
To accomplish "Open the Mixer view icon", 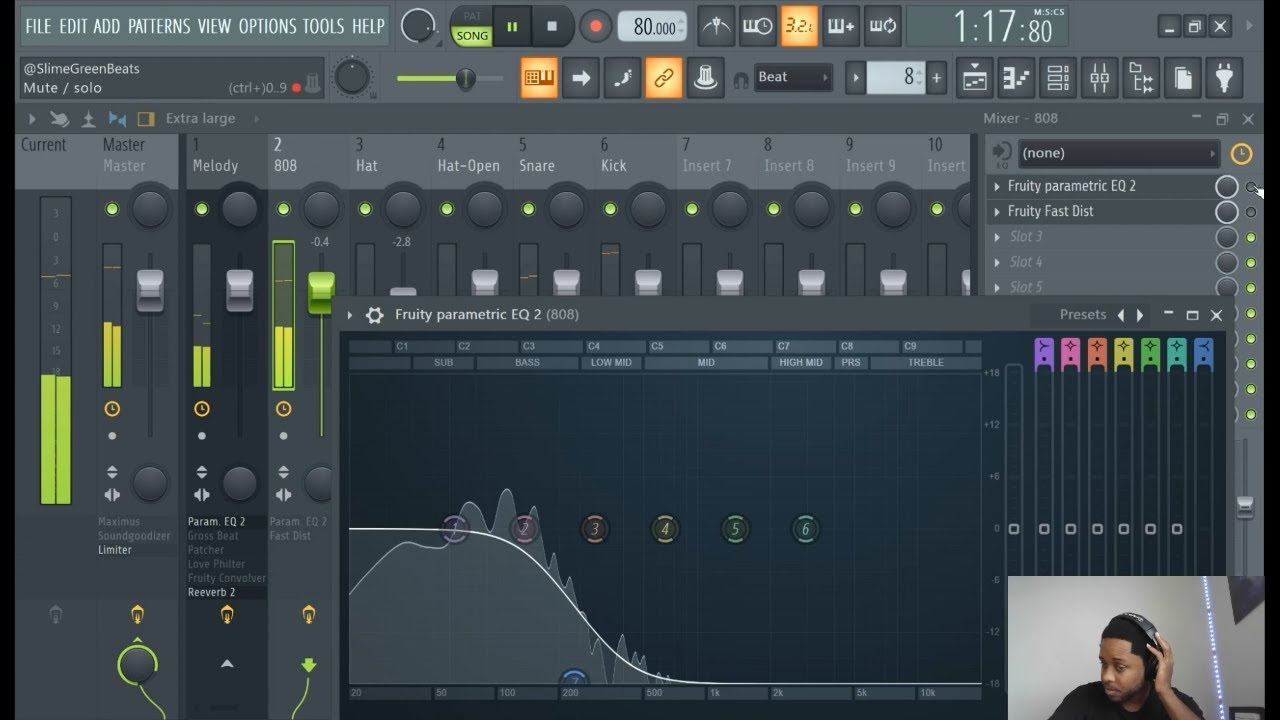I will [x=1099, y=78].
